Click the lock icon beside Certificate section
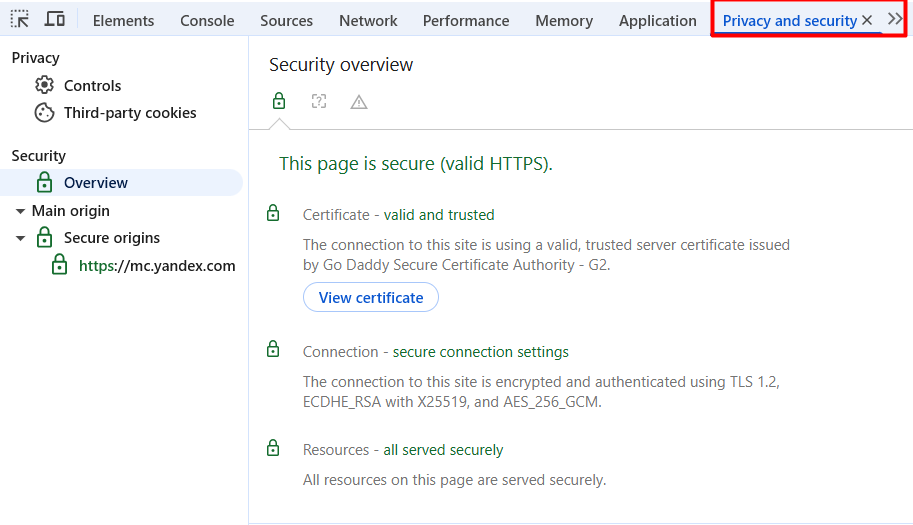Image resolution: width=913 pixels, height=525 pixels. 273,214
